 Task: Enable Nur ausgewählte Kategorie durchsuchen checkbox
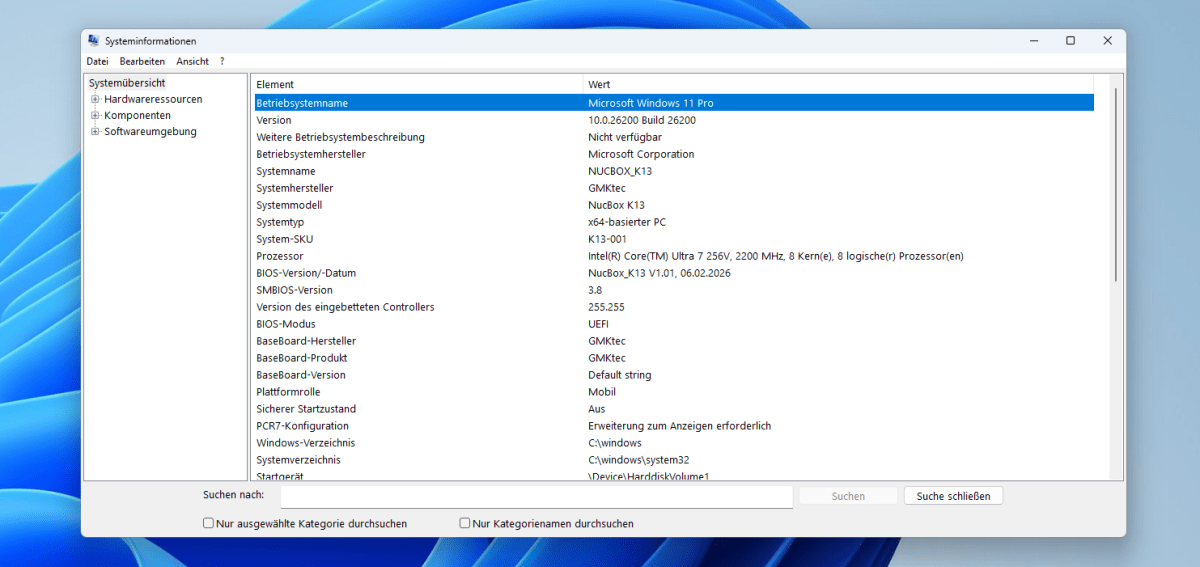[208, 523]
